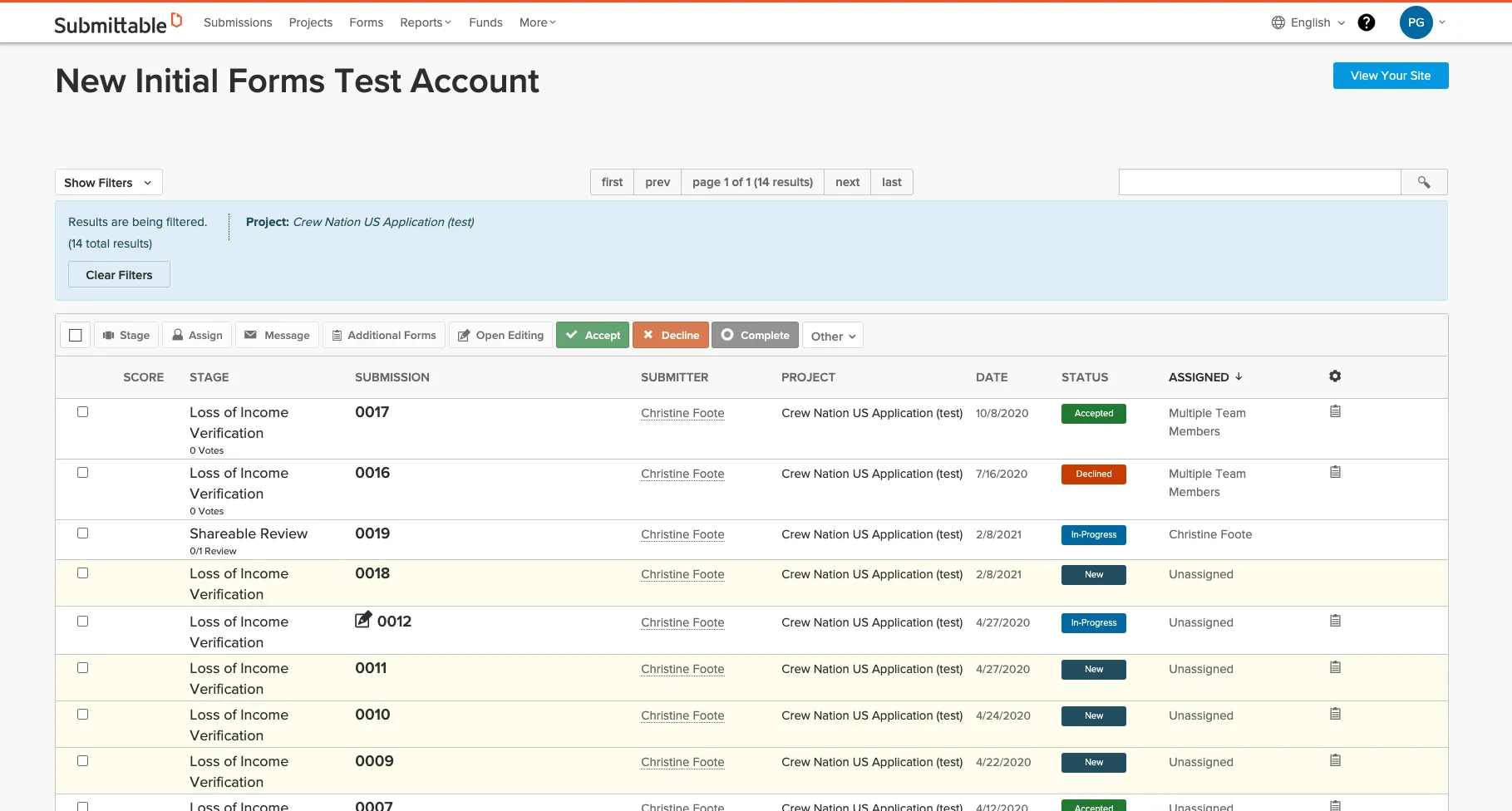Click the Submittable logo
This screenshot has height=811, width=1512.
point(118,23)
